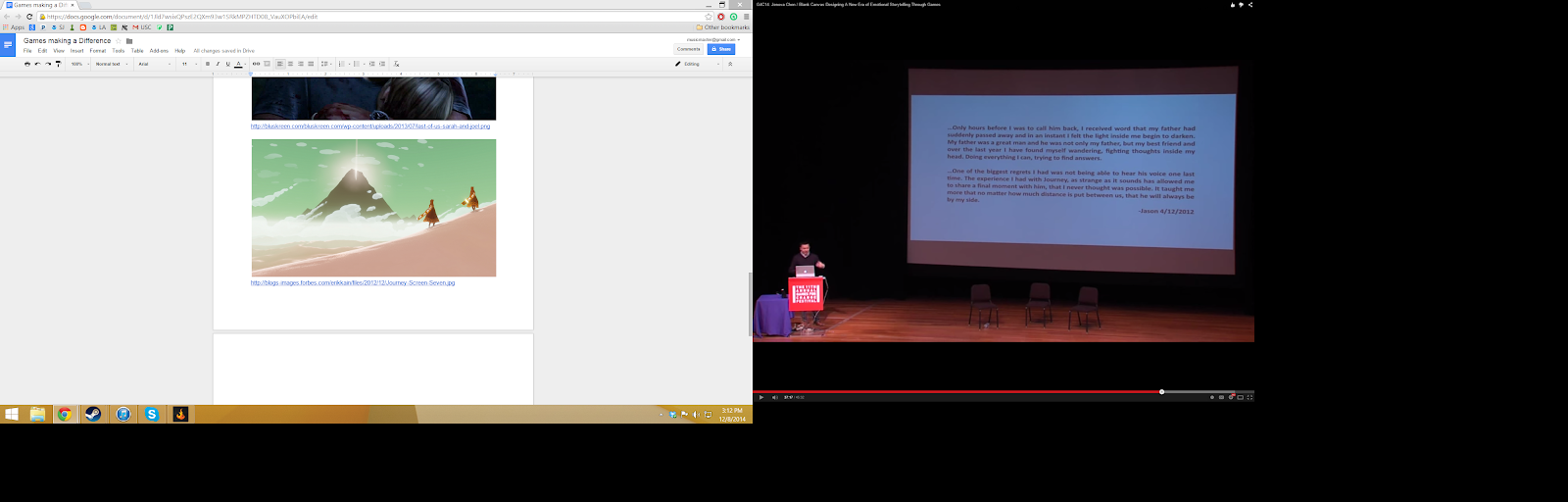Image resolution: width=1568 pixels, height=502 pixels.
Task: Open the Help menu in Docs
Action: (180, 51)
